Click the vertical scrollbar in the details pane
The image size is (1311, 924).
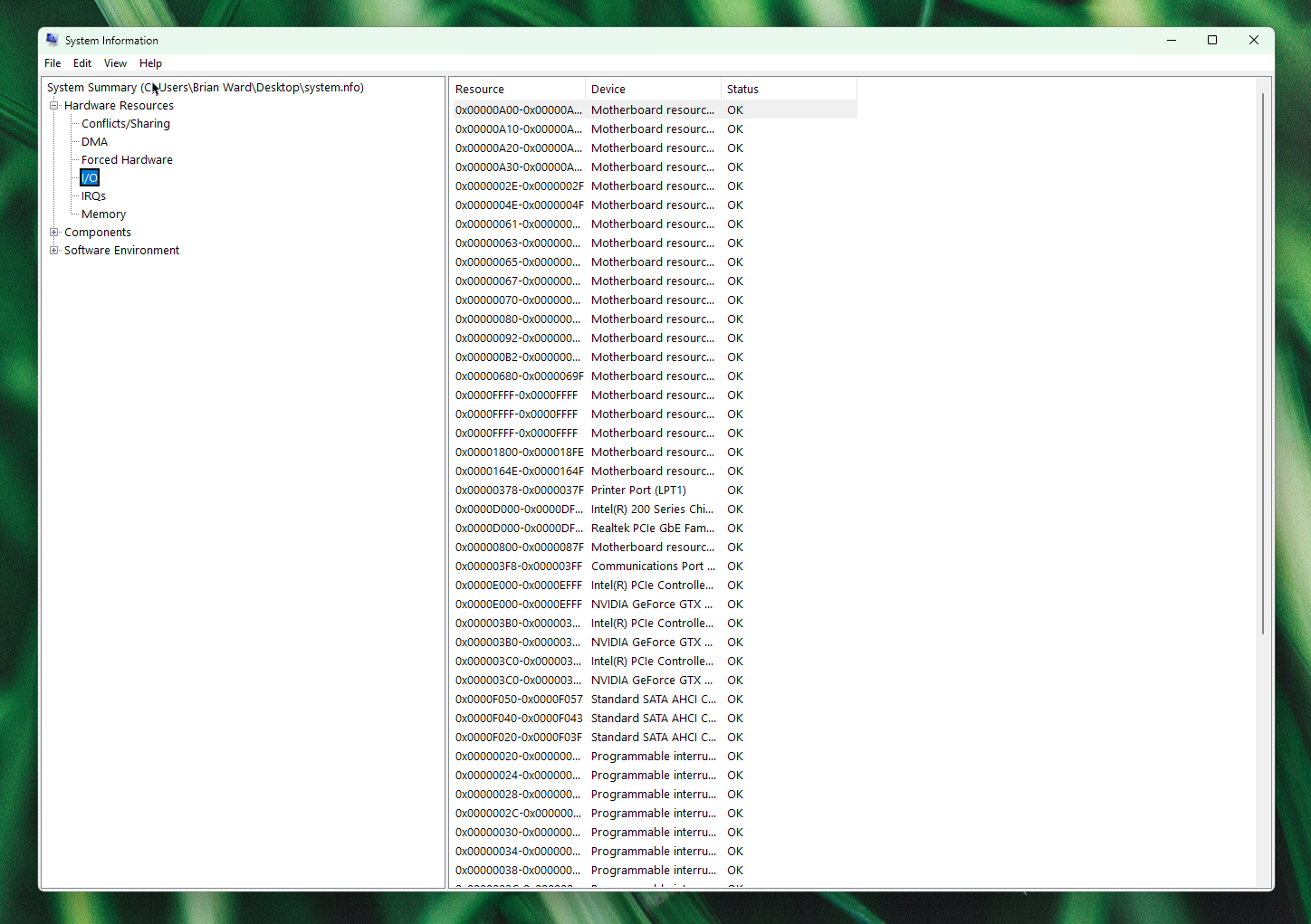1263,362
